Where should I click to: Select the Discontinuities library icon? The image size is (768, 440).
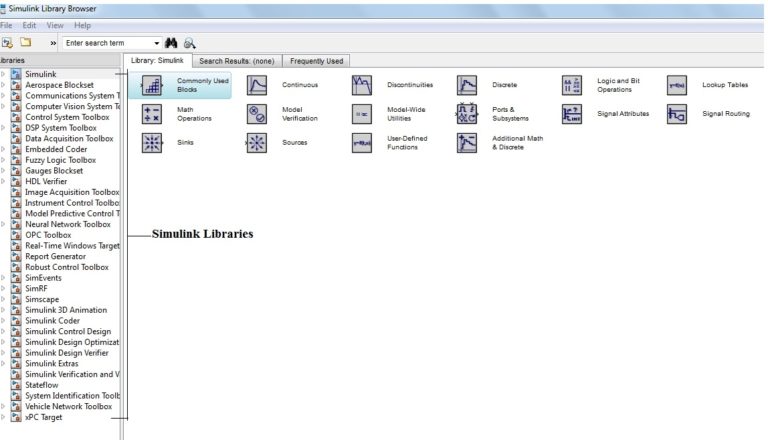pyautogui.click(x=362, y=86)
